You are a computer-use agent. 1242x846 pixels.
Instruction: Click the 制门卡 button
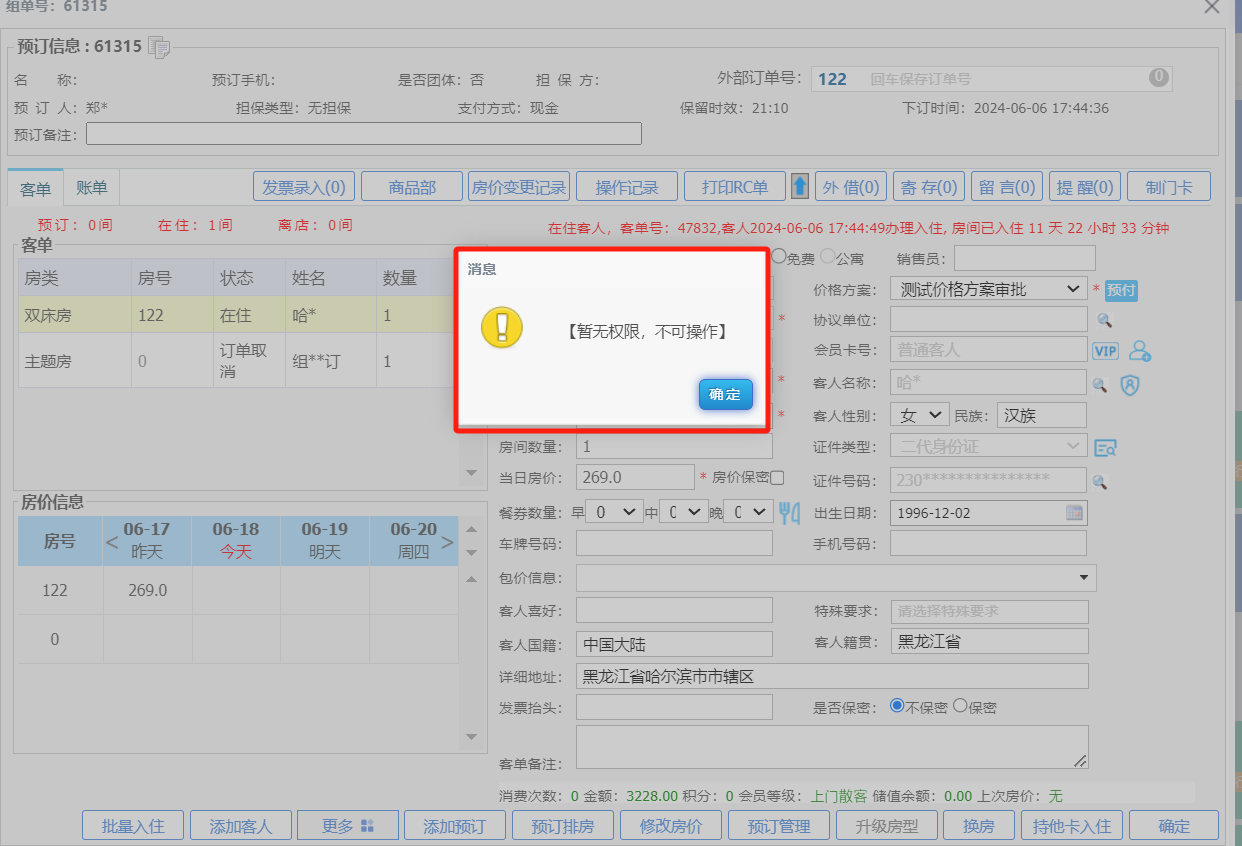[1168, 187]
